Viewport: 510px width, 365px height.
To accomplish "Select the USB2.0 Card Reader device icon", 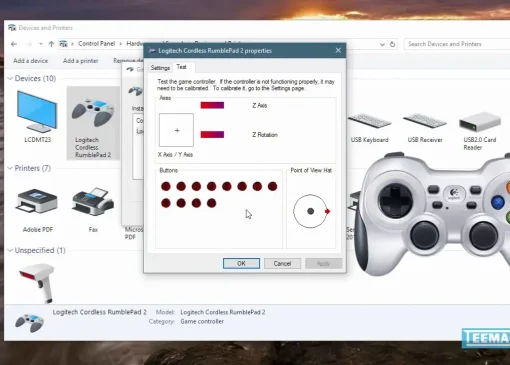I will pos(480,122).
